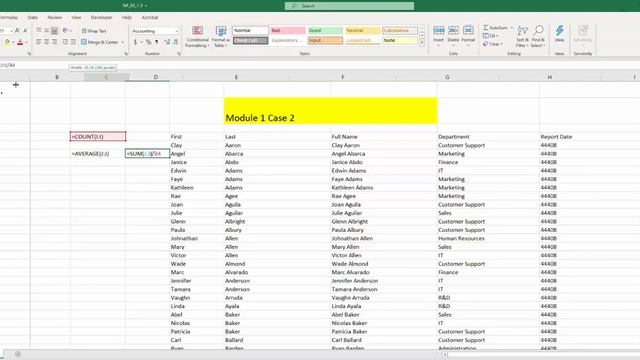Open the Data tab
640x360 pixels.
(33, 18)
